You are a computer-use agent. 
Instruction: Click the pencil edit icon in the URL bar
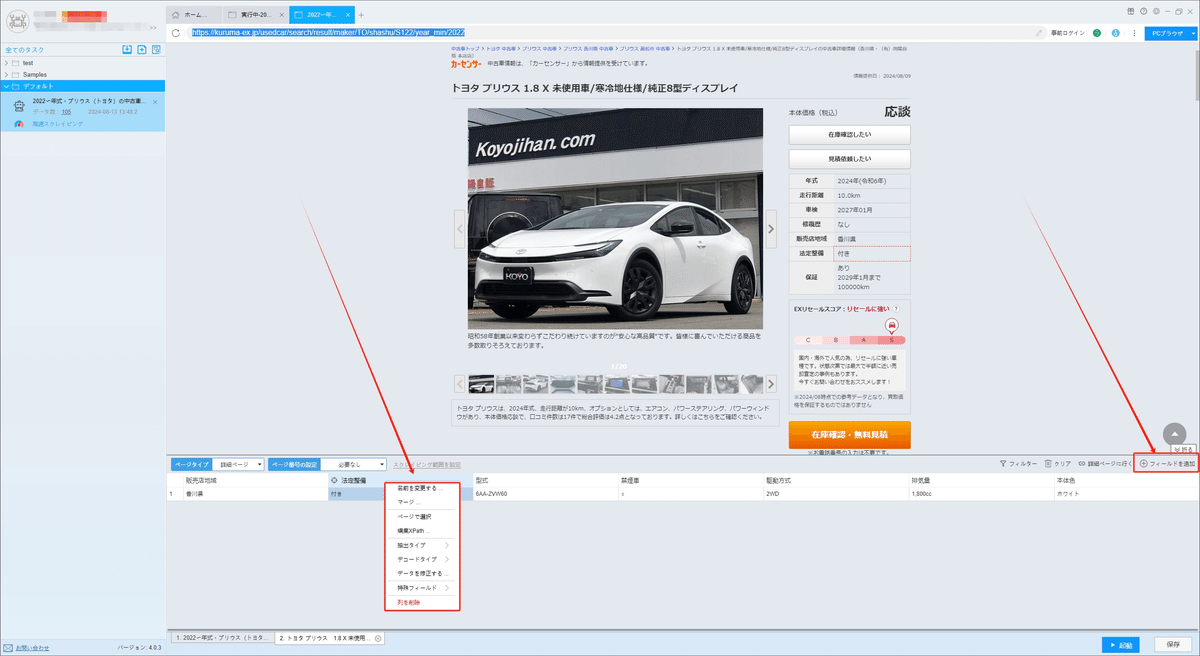click(x=1040, y=33)
